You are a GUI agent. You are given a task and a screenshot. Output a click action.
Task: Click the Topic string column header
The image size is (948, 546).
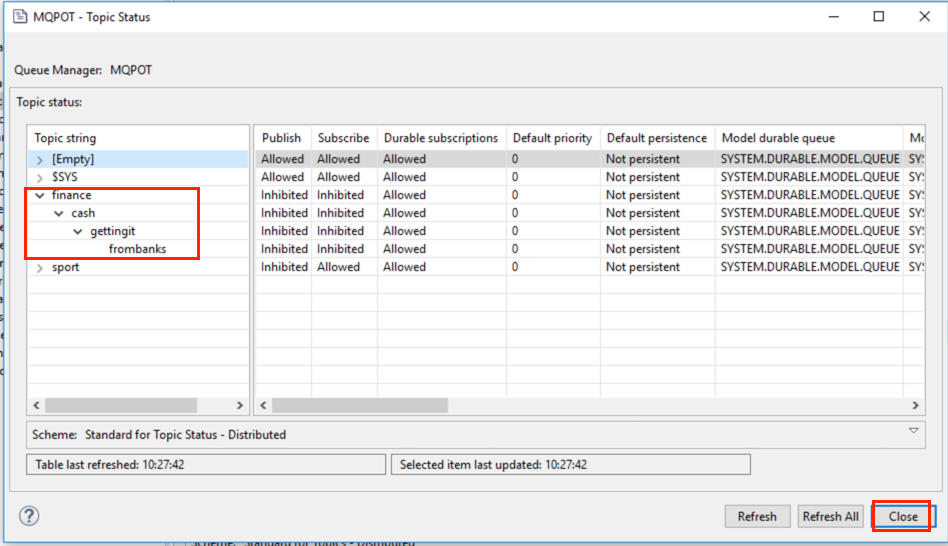pyautogui.click(x=138, y=138)
